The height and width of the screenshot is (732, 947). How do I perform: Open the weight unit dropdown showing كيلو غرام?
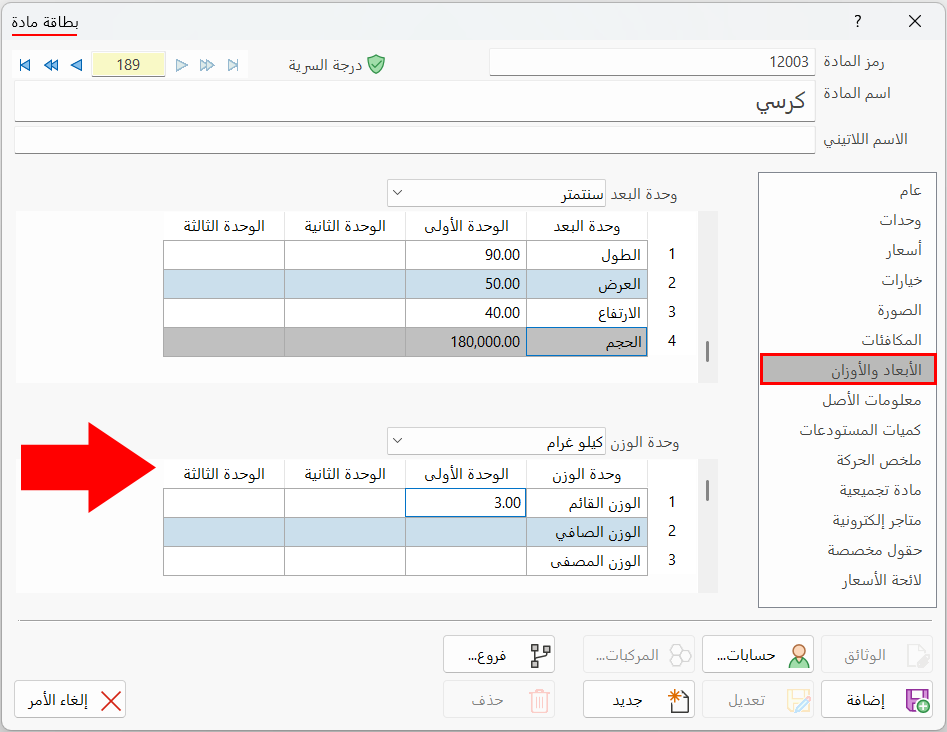point(496,441)
